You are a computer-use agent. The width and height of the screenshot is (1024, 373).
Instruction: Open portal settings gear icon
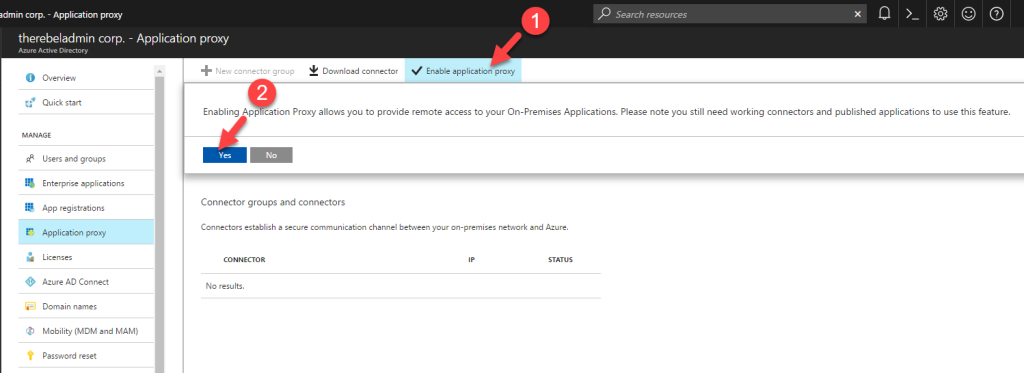[x=940, y=14]
